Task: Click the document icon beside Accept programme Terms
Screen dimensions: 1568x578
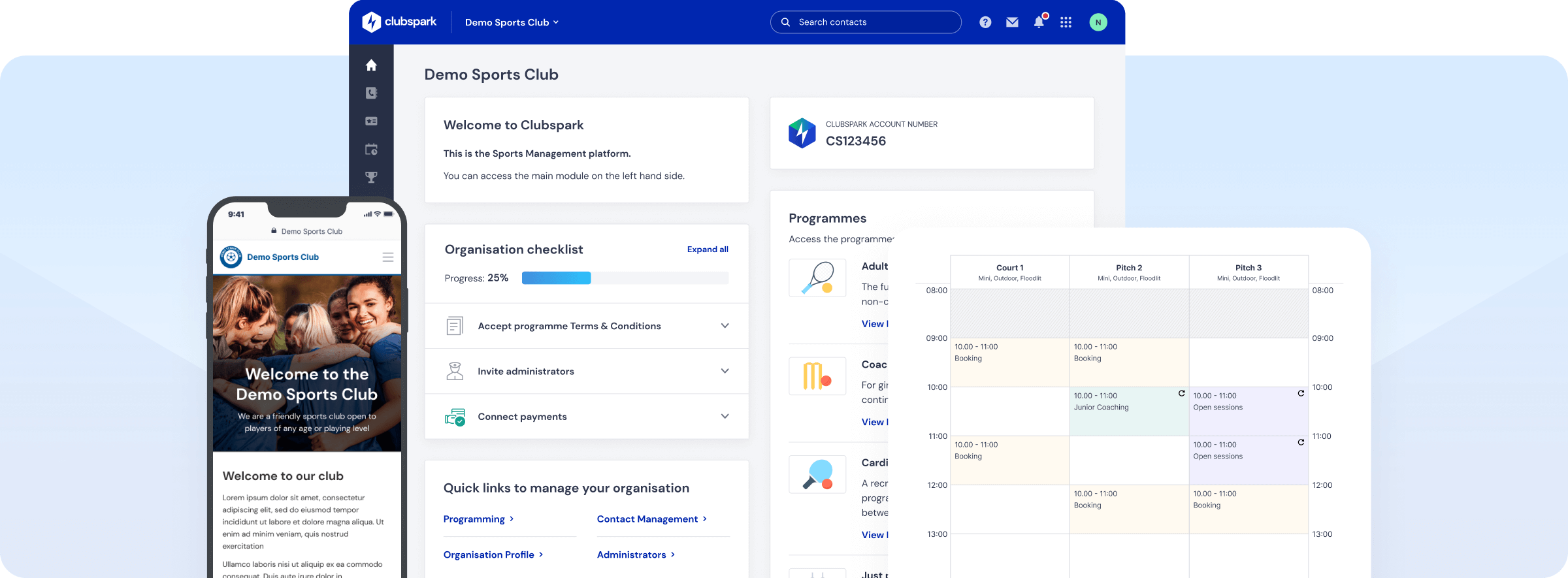Action: [455, 326]
